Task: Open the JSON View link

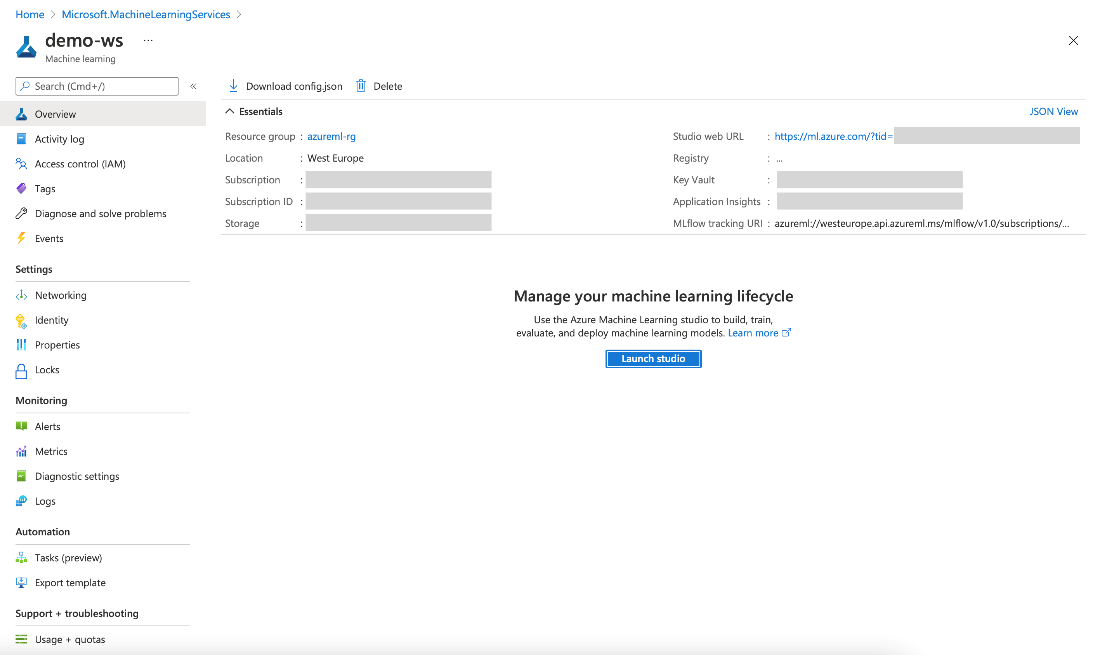Action: (1054, 112)
